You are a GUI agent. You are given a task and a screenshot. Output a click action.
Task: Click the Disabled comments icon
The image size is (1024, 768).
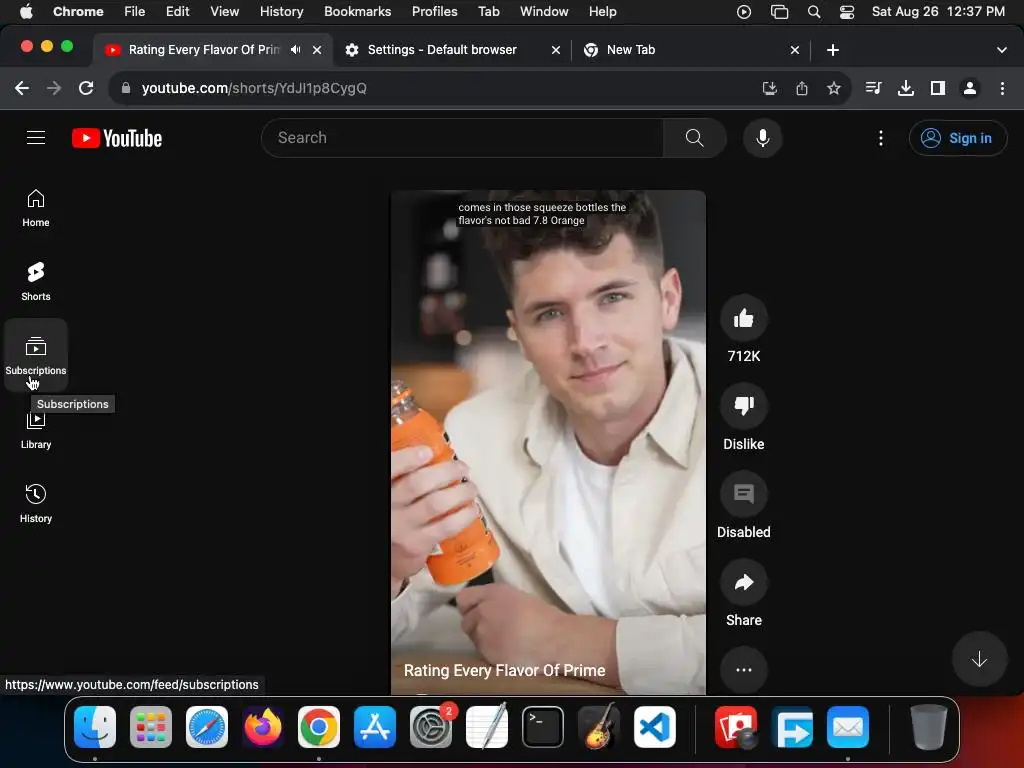(x=743, y=494)
